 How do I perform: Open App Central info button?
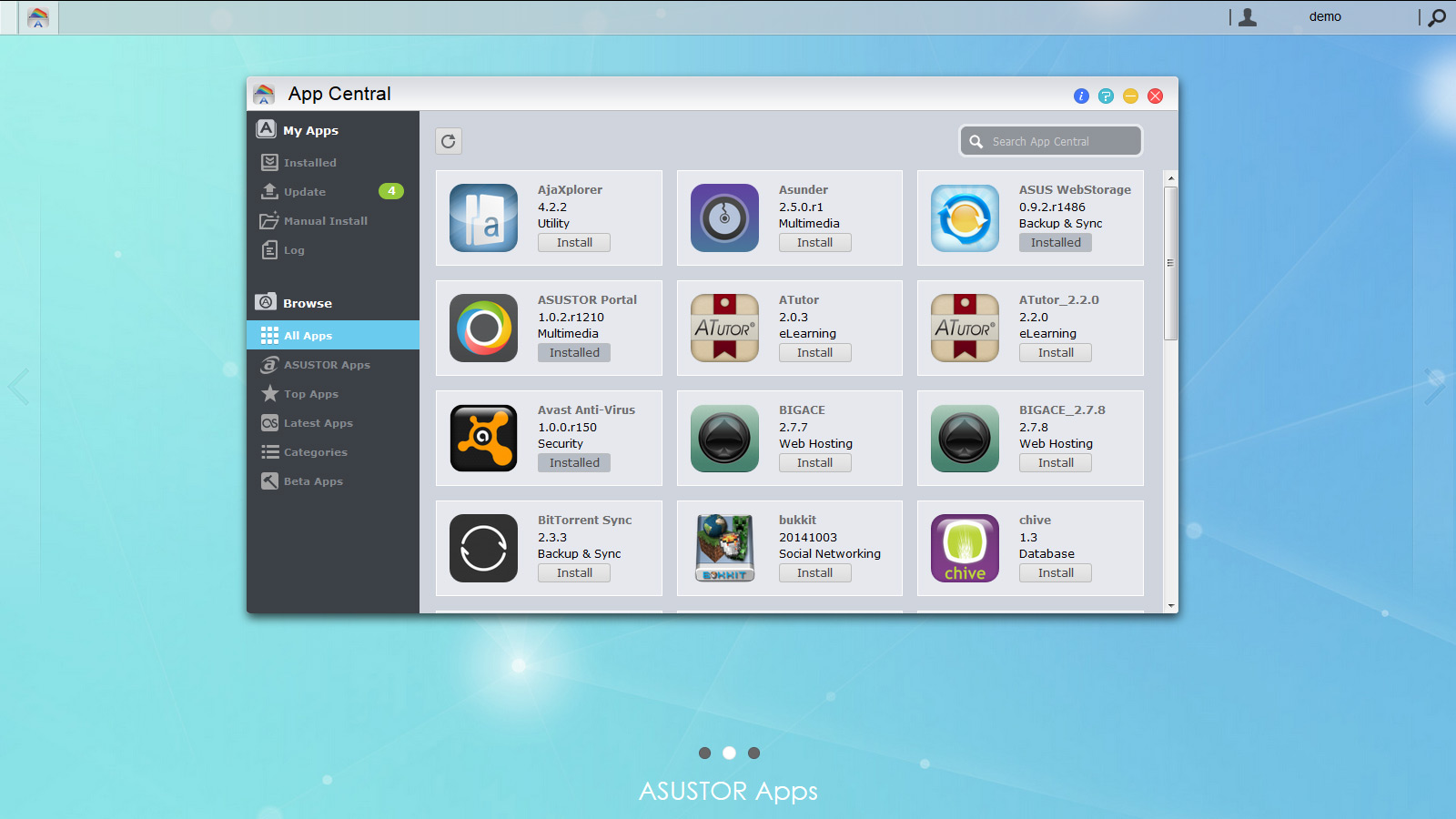coord(1081,96)
